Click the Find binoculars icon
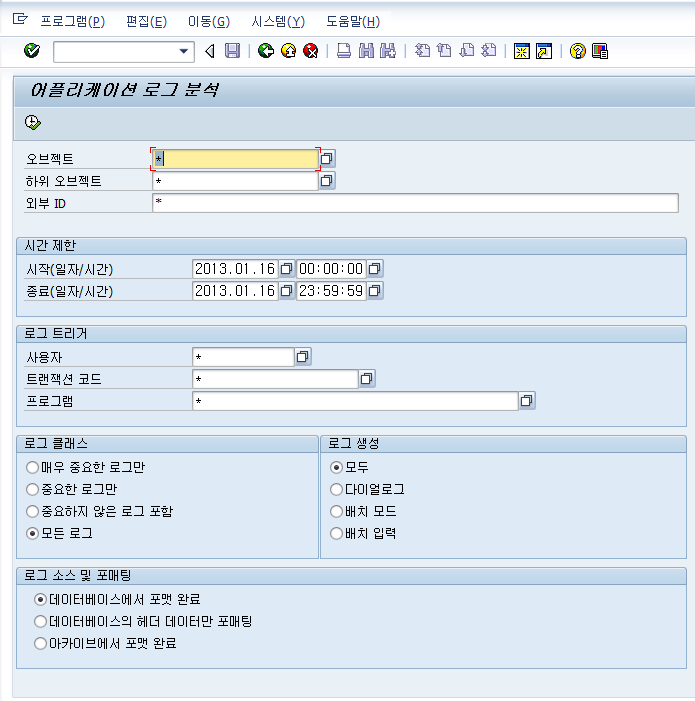Image resolution: width=695 pixels, height=701 pixels. tap(366, 51)
